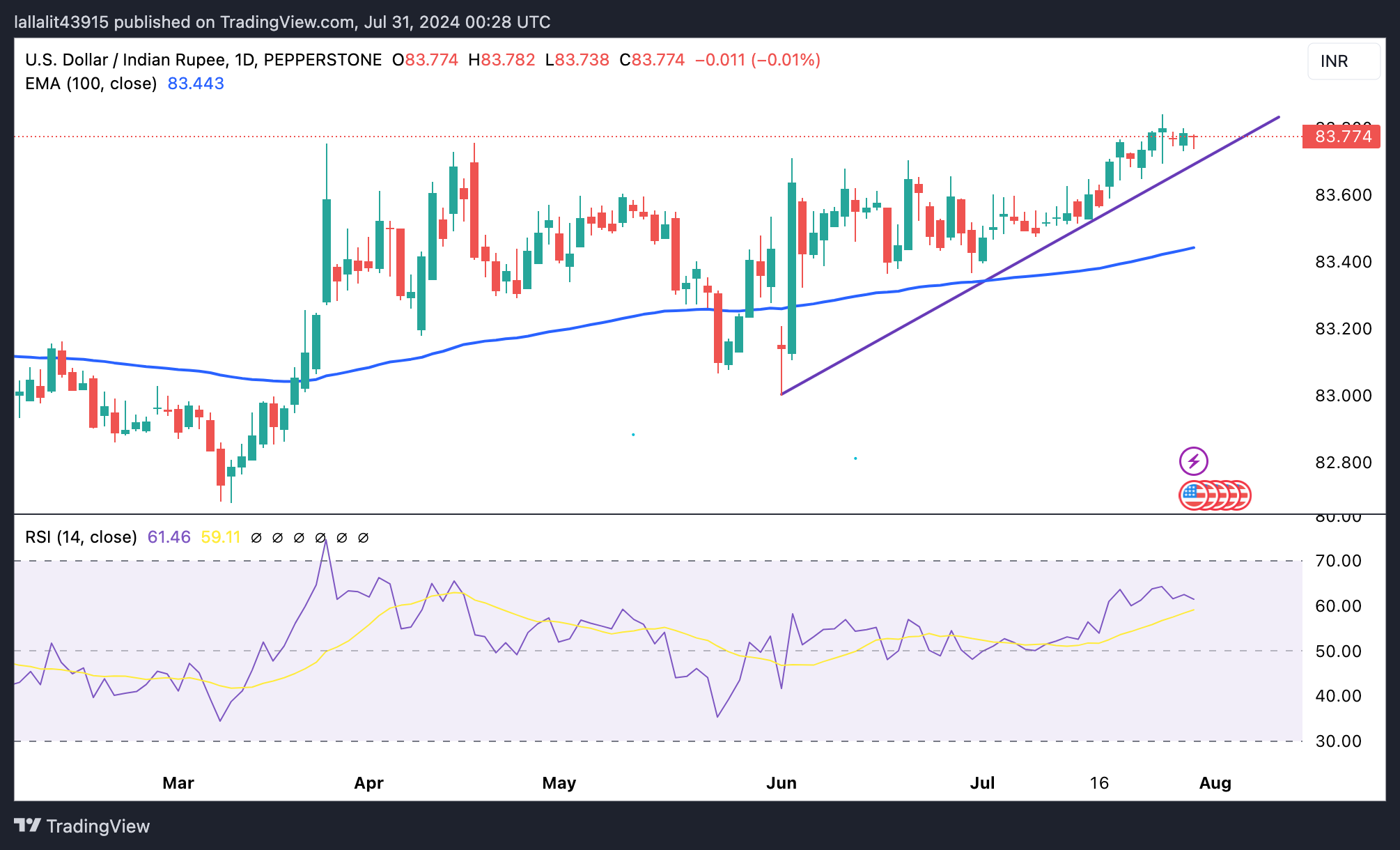Click the TradingView text link in footer
Screen dimensions: 1400x850
98,826
